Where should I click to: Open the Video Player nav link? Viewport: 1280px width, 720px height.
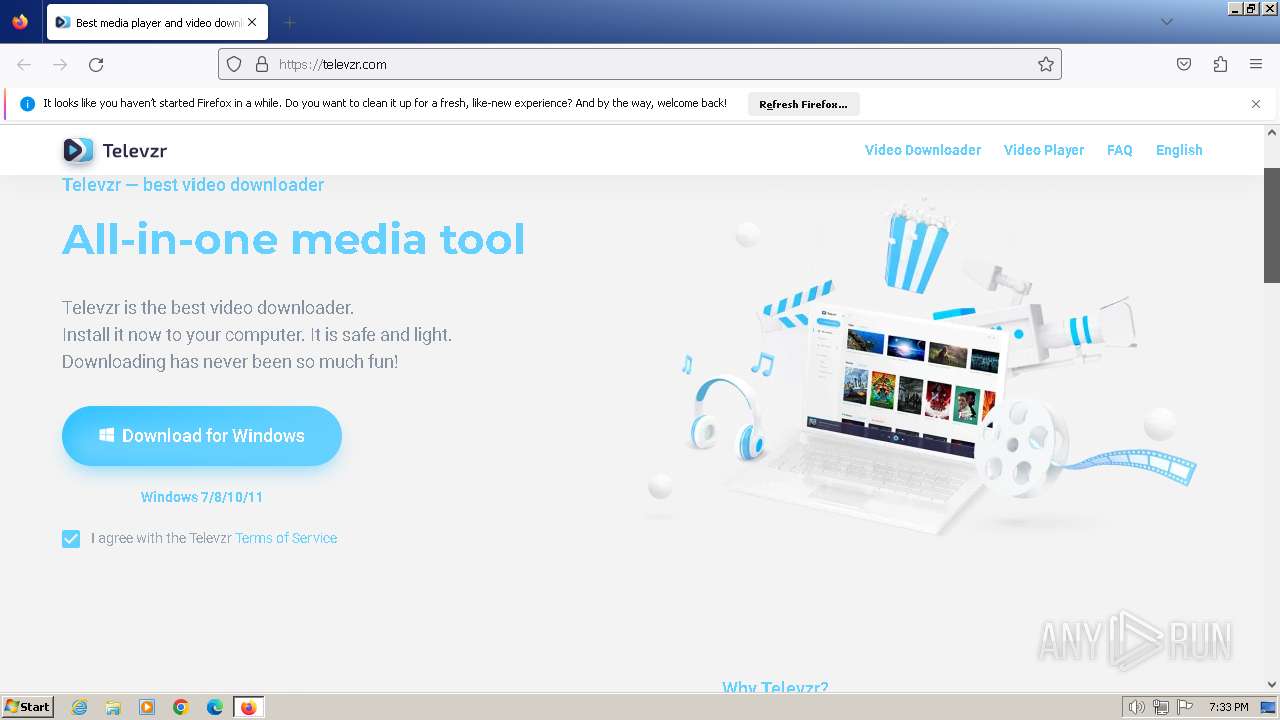coord(1044,150)
